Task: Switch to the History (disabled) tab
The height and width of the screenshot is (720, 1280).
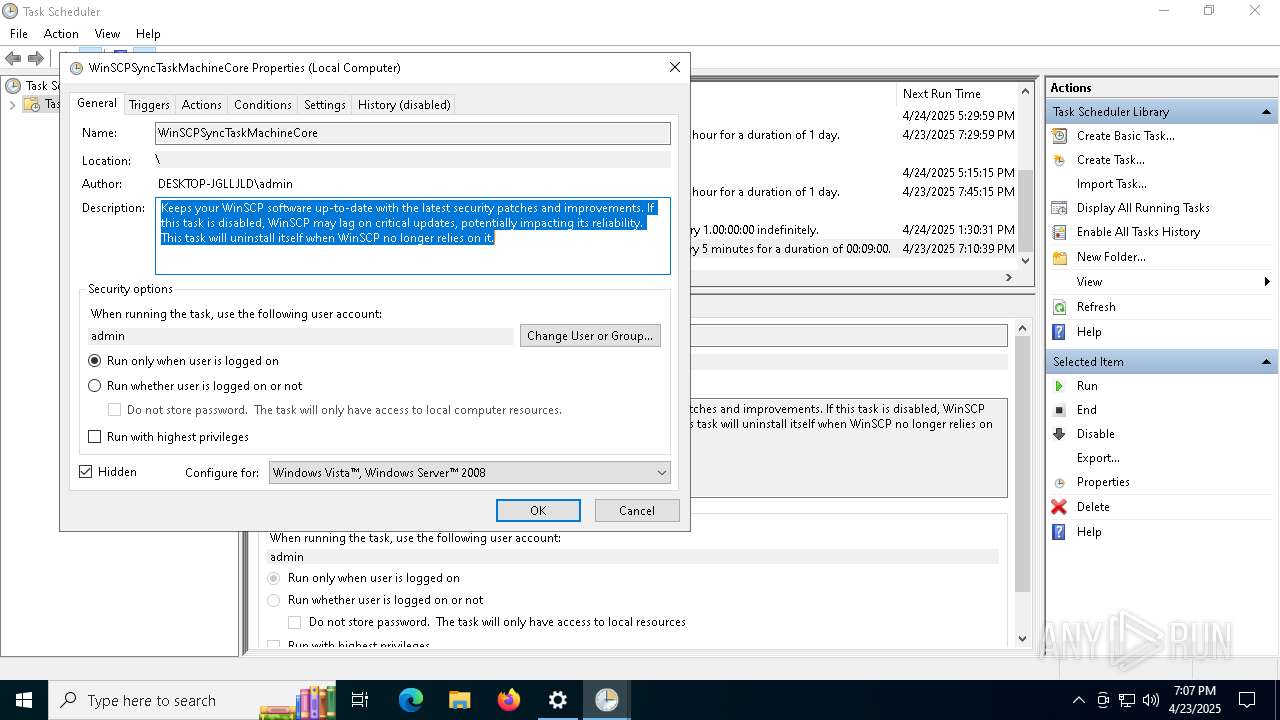Action: [x=404, y=104]
